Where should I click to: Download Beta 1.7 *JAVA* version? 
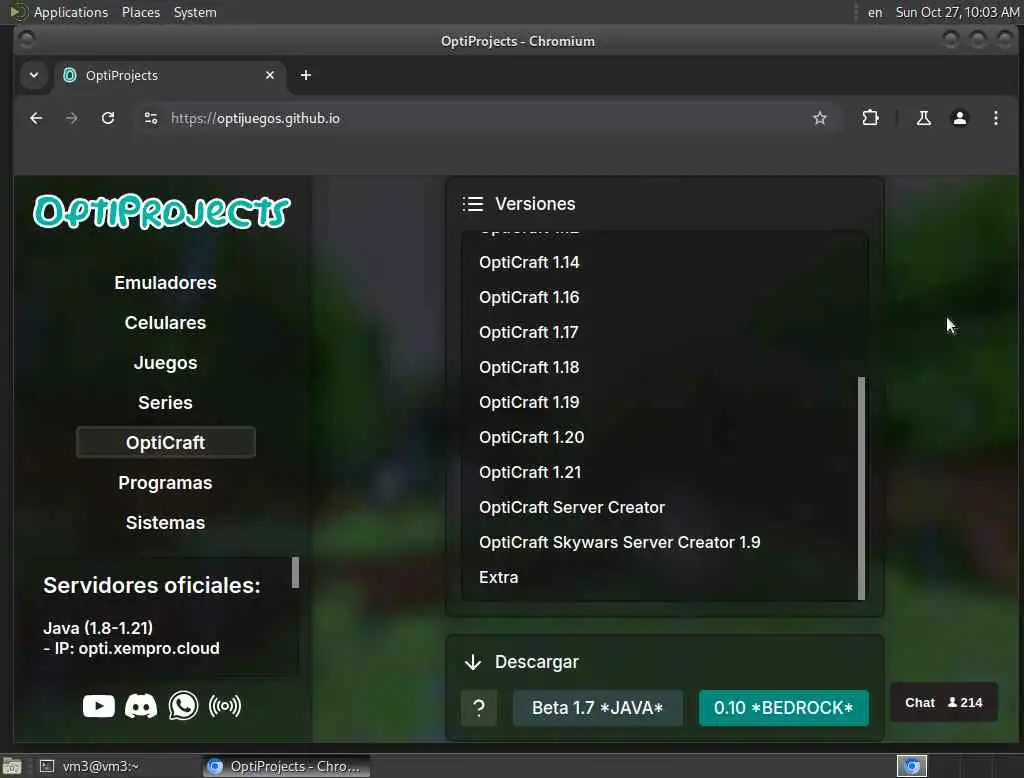coord(598,708)
